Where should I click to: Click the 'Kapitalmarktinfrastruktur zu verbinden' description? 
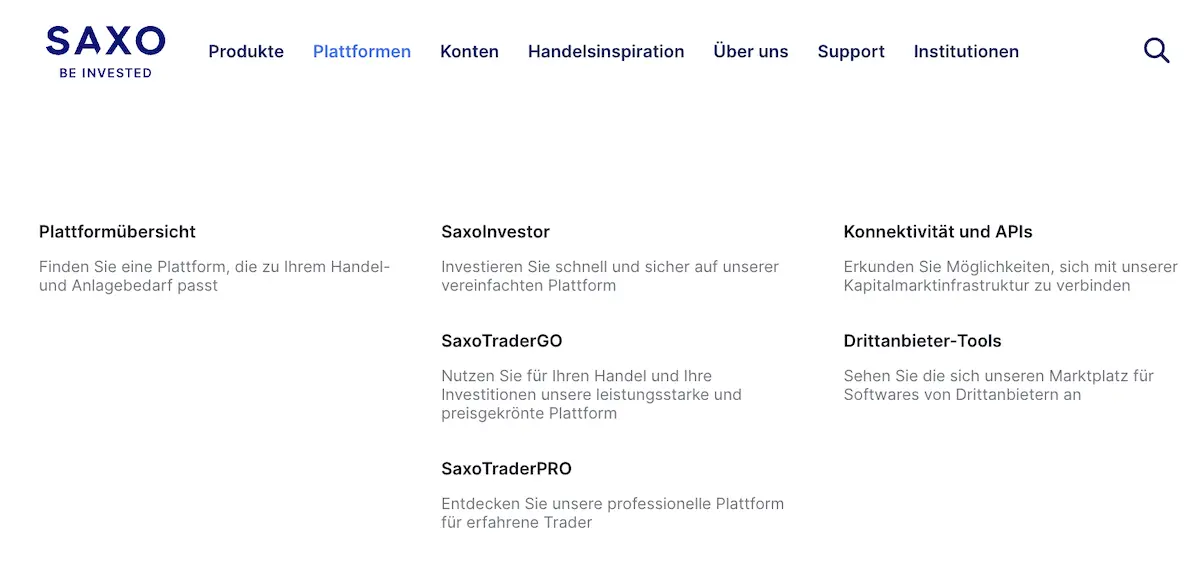coord(987,285)
